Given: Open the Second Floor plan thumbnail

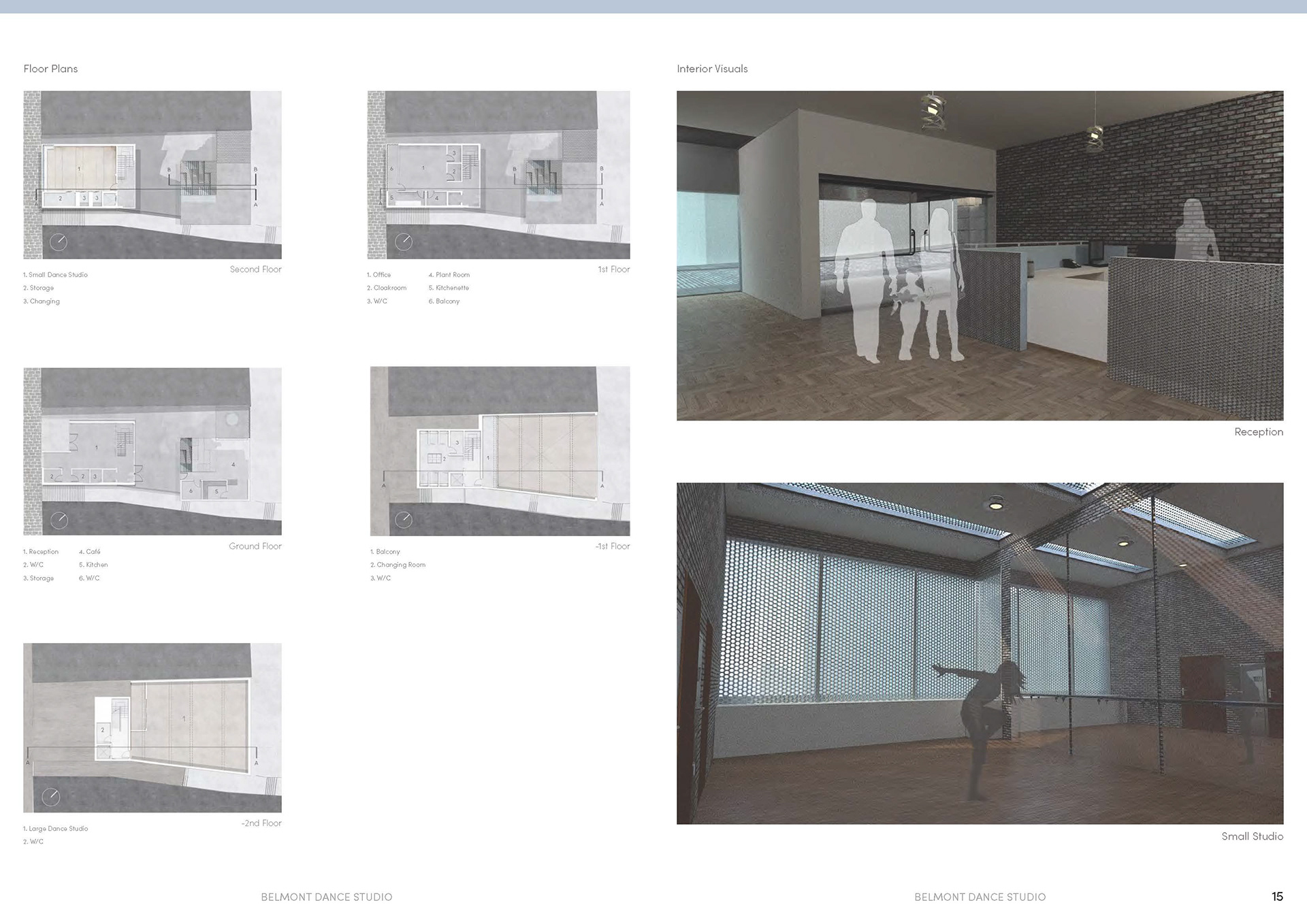Looking at the screenshot, I should 152,175.
